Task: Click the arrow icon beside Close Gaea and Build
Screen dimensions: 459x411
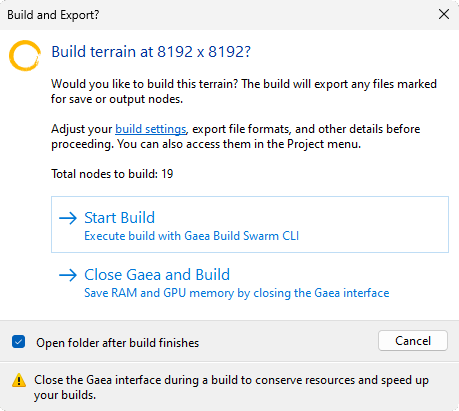Action: (x=68, y=275)
